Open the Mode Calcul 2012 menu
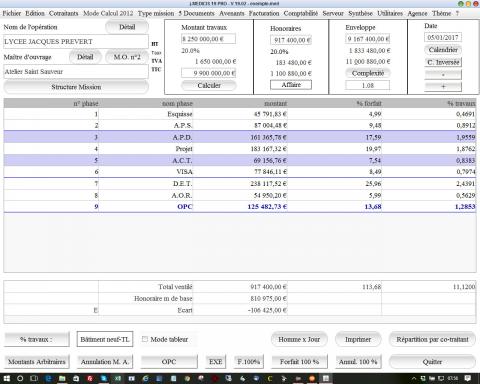 click(108, 13)
